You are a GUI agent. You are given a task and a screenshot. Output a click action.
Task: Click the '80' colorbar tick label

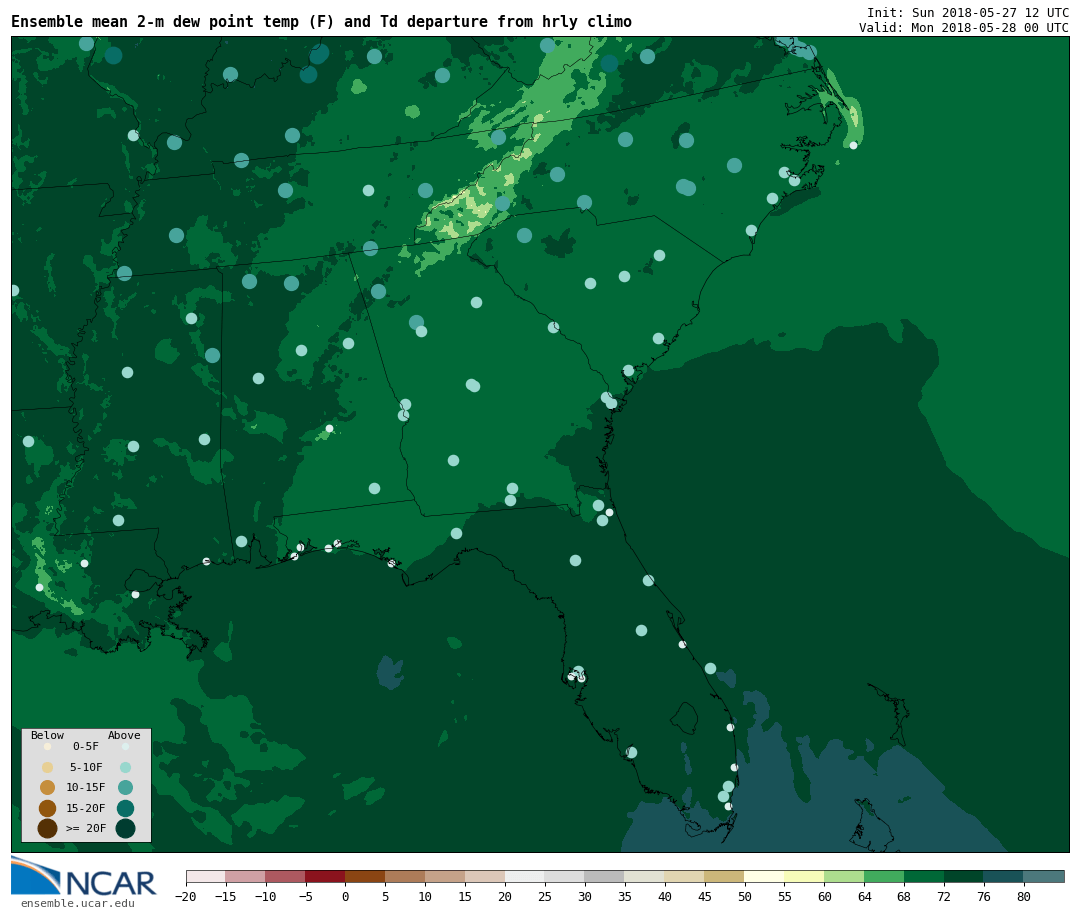[x=1024, y=896]
